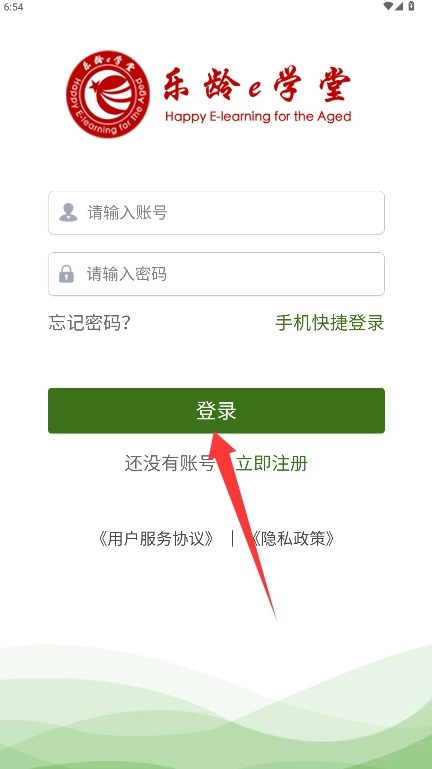Click the red arrow annotation graphic

pos(242,521)
